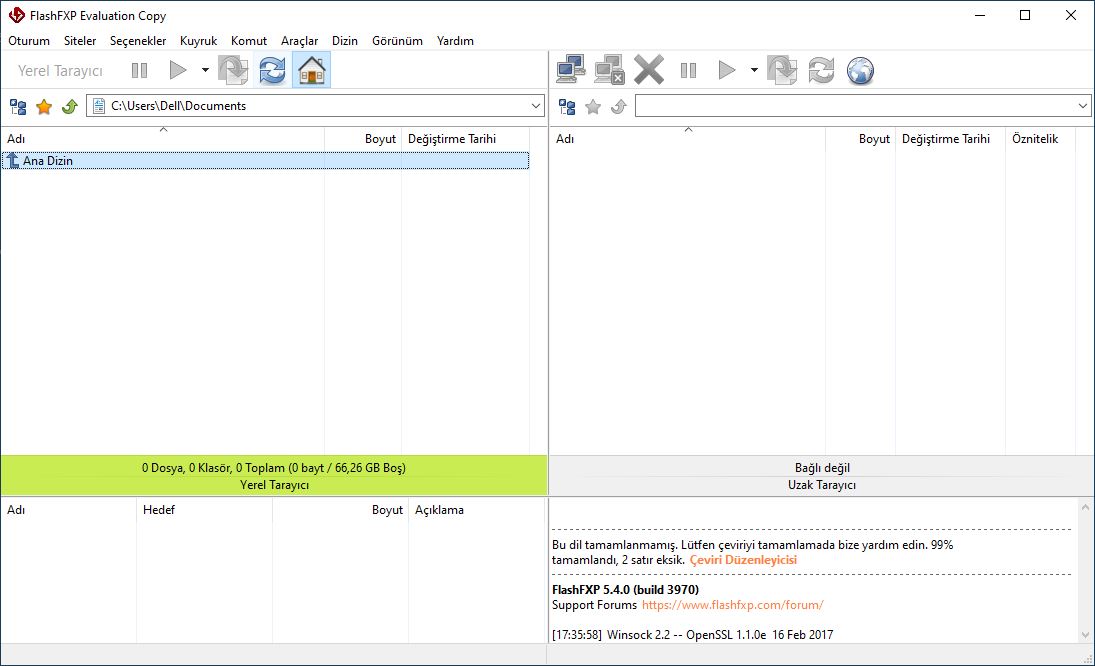The height and width of the screenshot is (666, 1095).
Task: Click the log scrollbar up arrow
Action: [x=1085, y=508]
